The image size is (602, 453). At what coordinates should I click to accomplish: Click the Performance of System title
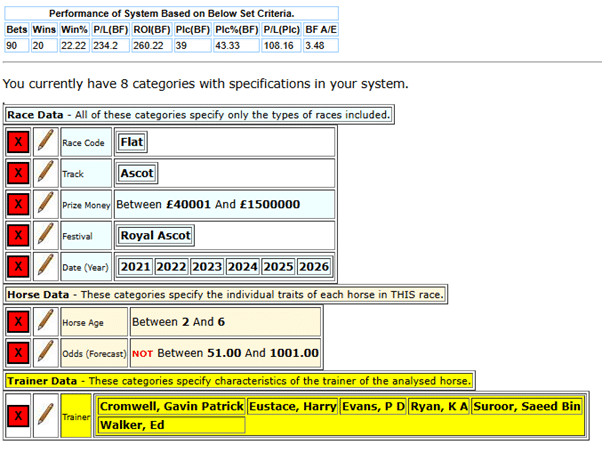point(172,13)
